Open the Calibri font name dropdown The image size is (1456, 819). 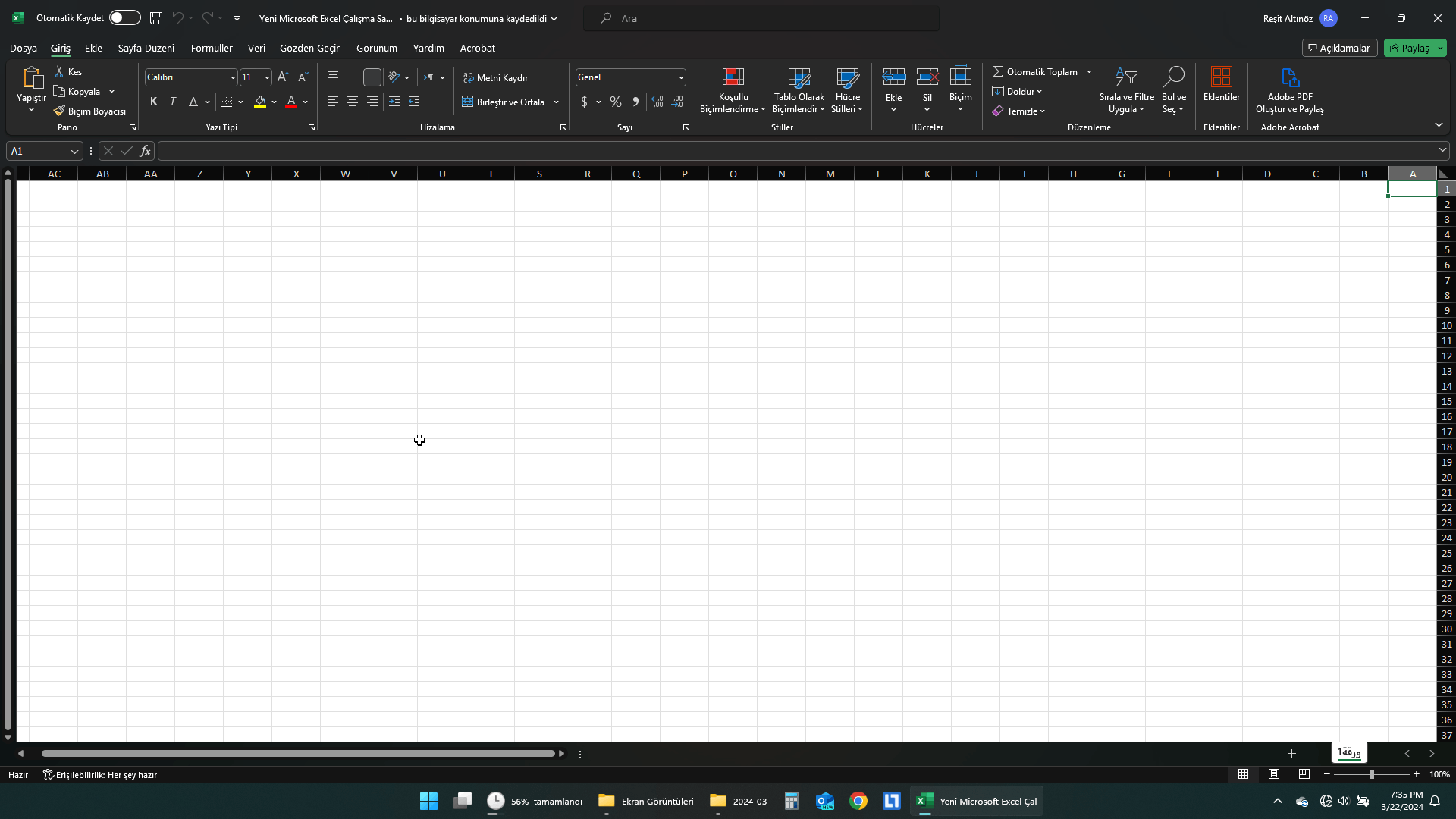pos(233,77)
